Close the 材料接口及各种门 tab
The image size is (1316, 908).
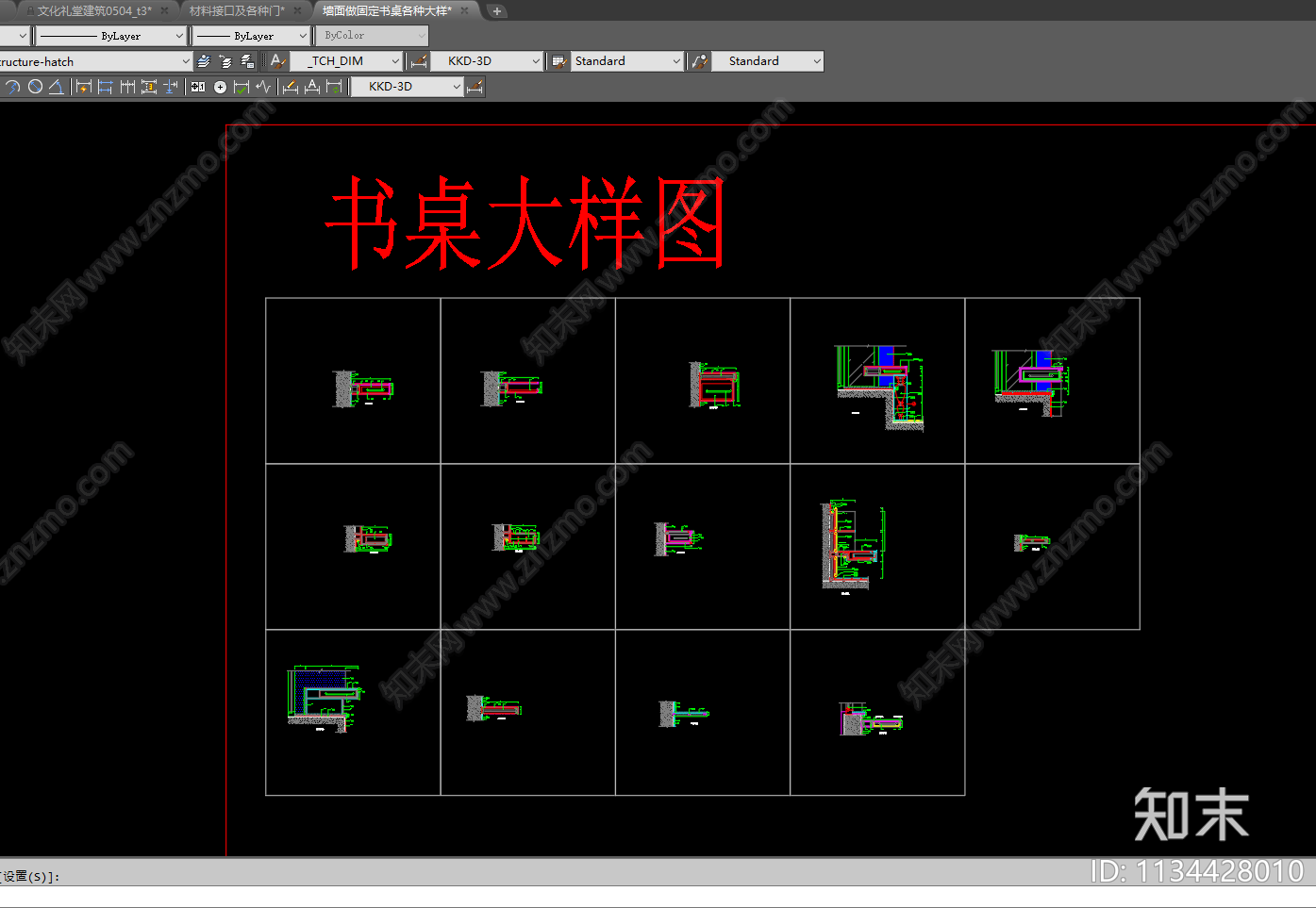coord(298,11)
